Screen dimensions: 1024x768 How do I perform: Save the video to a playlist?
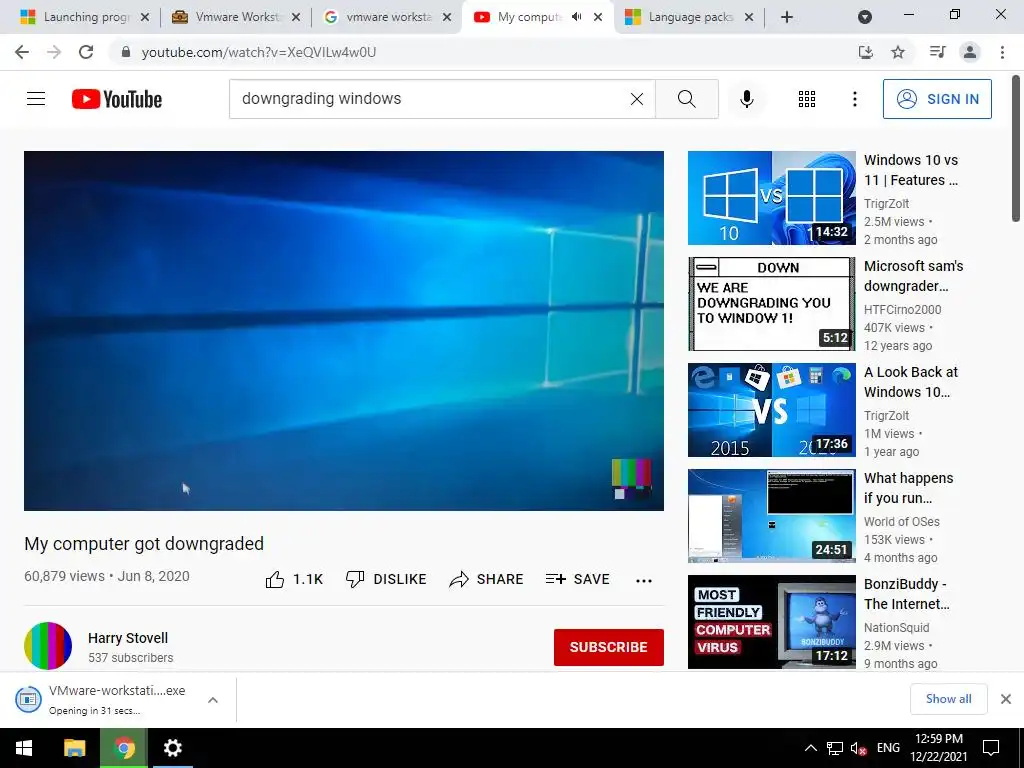(x=578, y=579)
